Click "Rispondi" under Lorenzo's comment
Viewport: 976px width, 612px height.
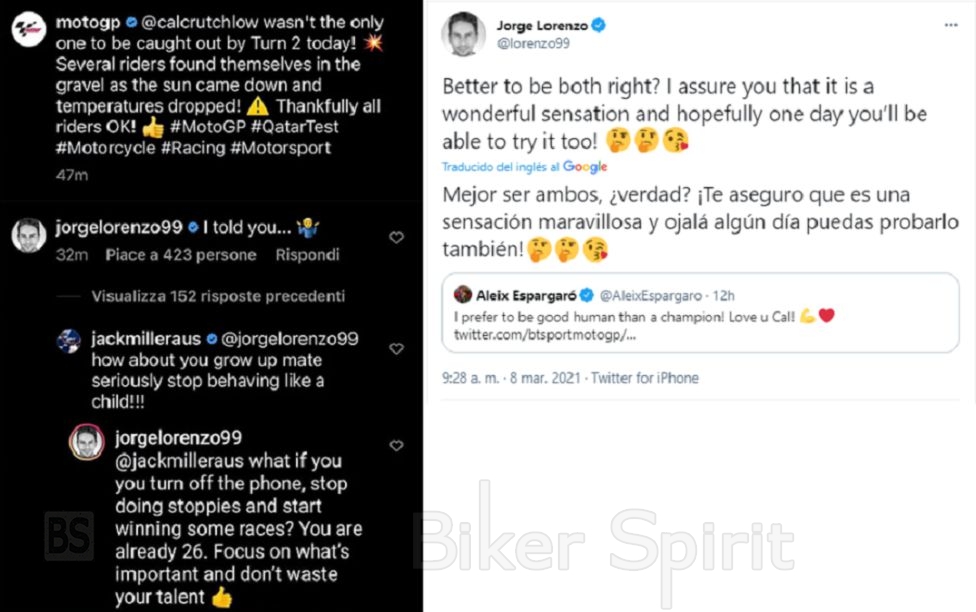point(307,255)
